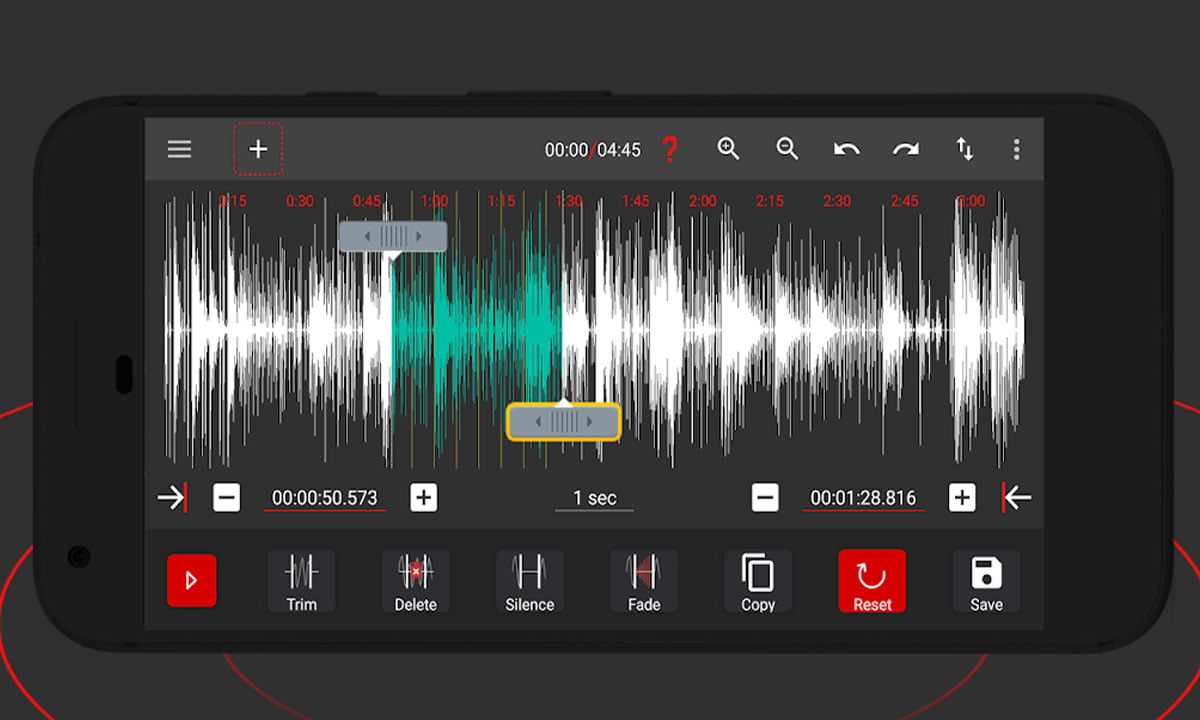The width and height of the screenshot is (1200, 720).
Task: Click the 0:30 timeline marker
Action: (x=300, y=201)
